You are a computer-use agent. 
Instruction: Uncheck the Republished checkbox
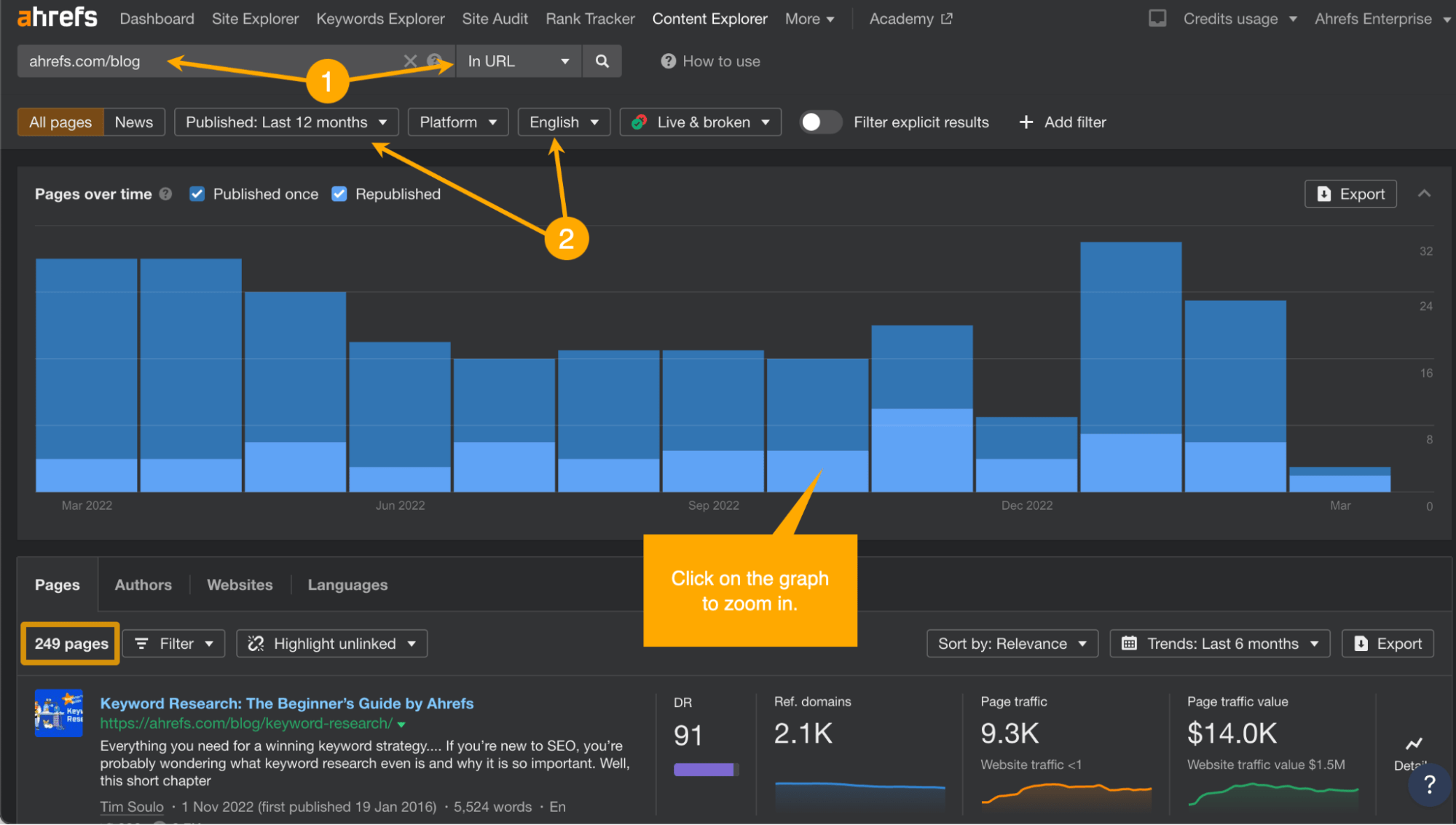tap(339, 194)
